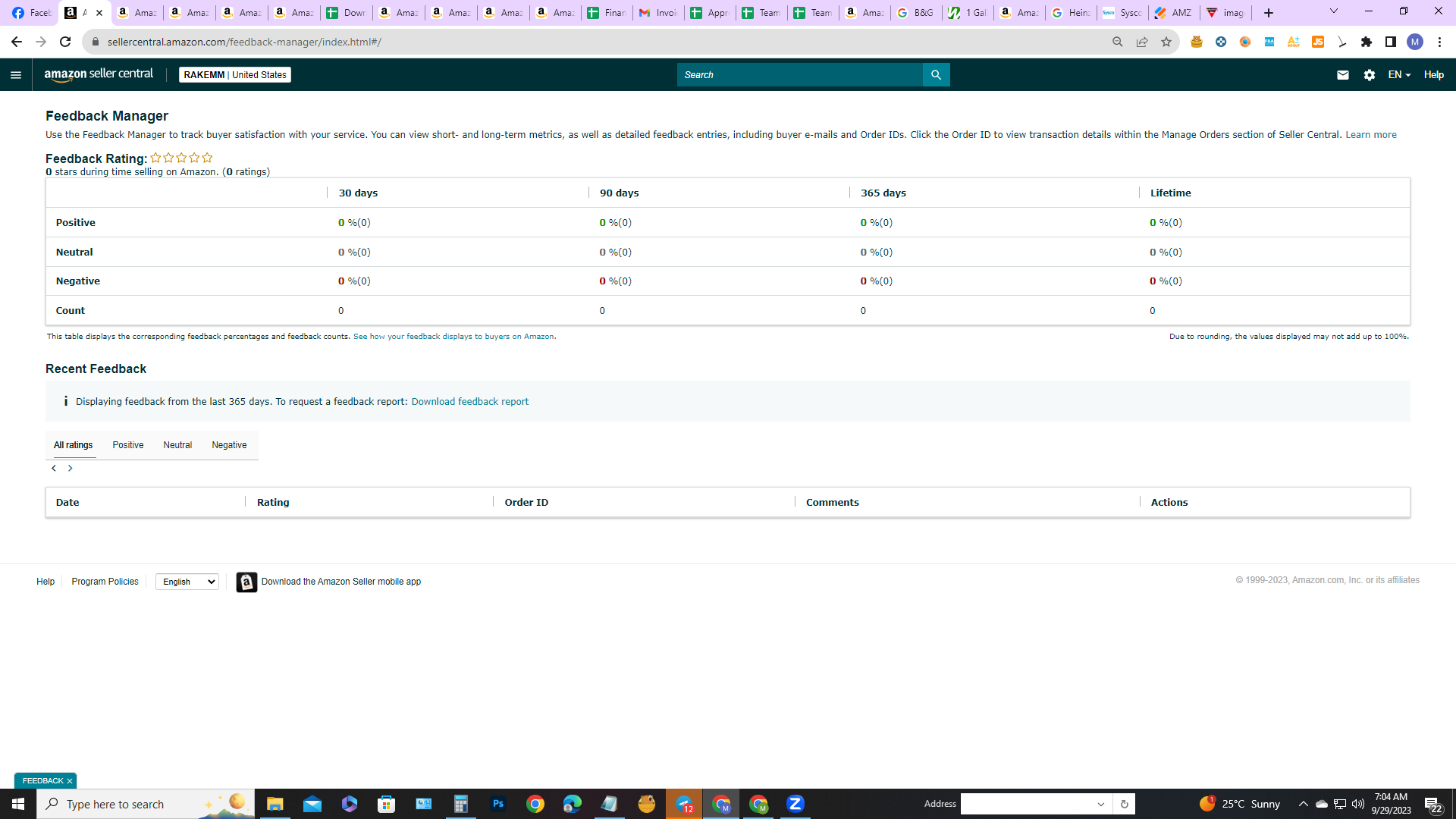Image resolution: width=1456 pixels, height=819 pixels.
Task: Open Microsoft Store from taskbar
Action: click(387, 804)
